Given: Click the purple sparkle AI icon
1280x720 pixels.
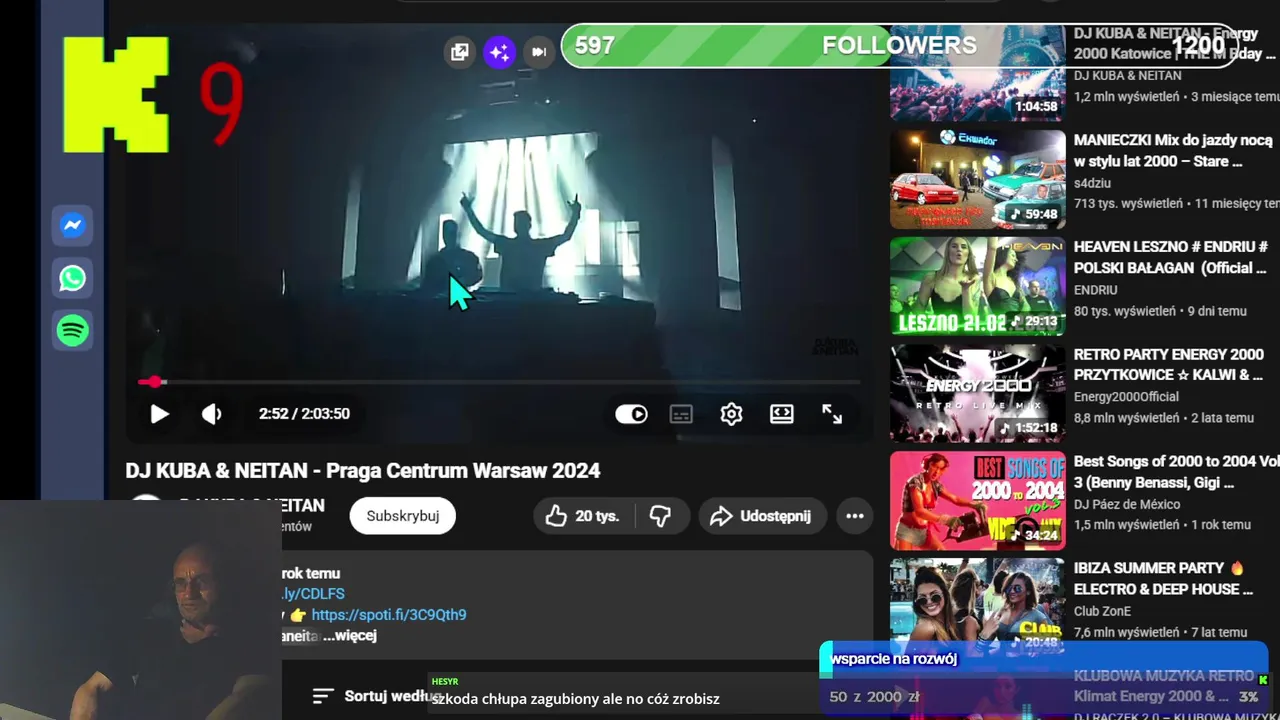Looking at the screenshot, I should [x=499, y=52].
